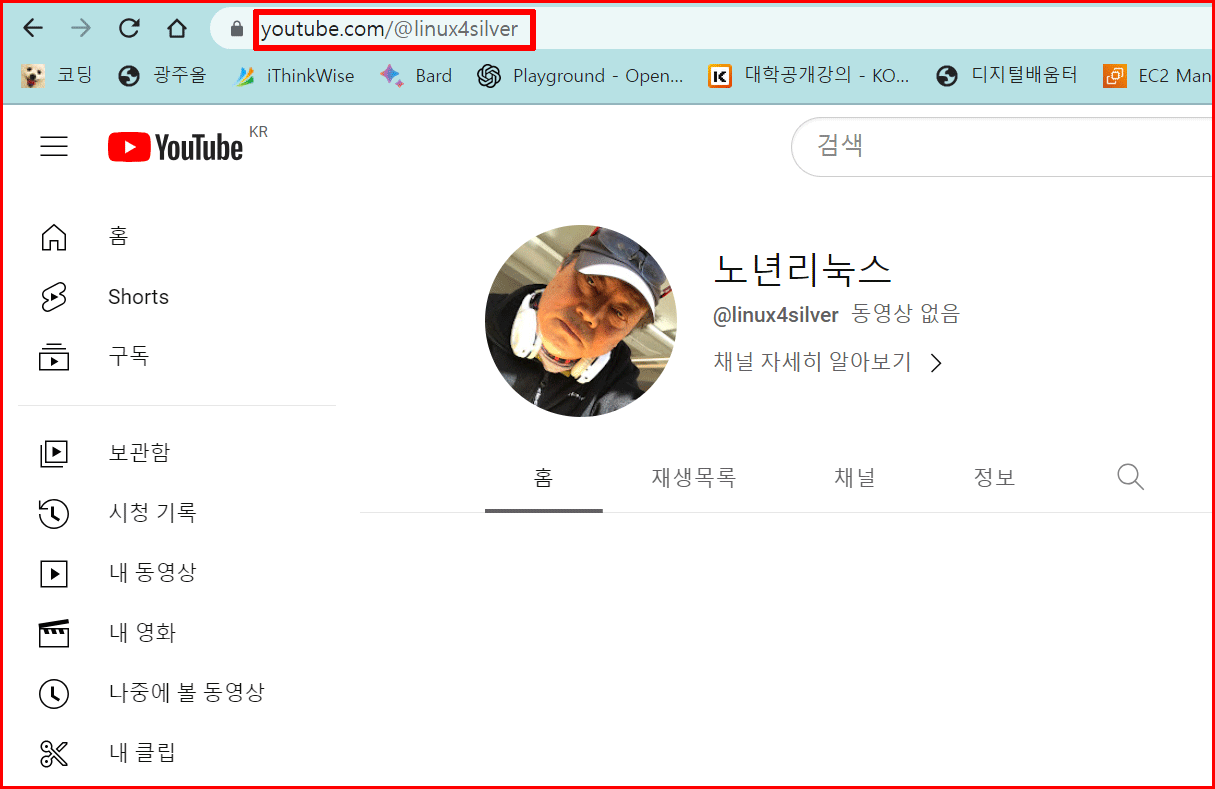This screenshot has width=1215, height=789.
Task: Go back with the browser back arrow
Action: pos(33,28)
